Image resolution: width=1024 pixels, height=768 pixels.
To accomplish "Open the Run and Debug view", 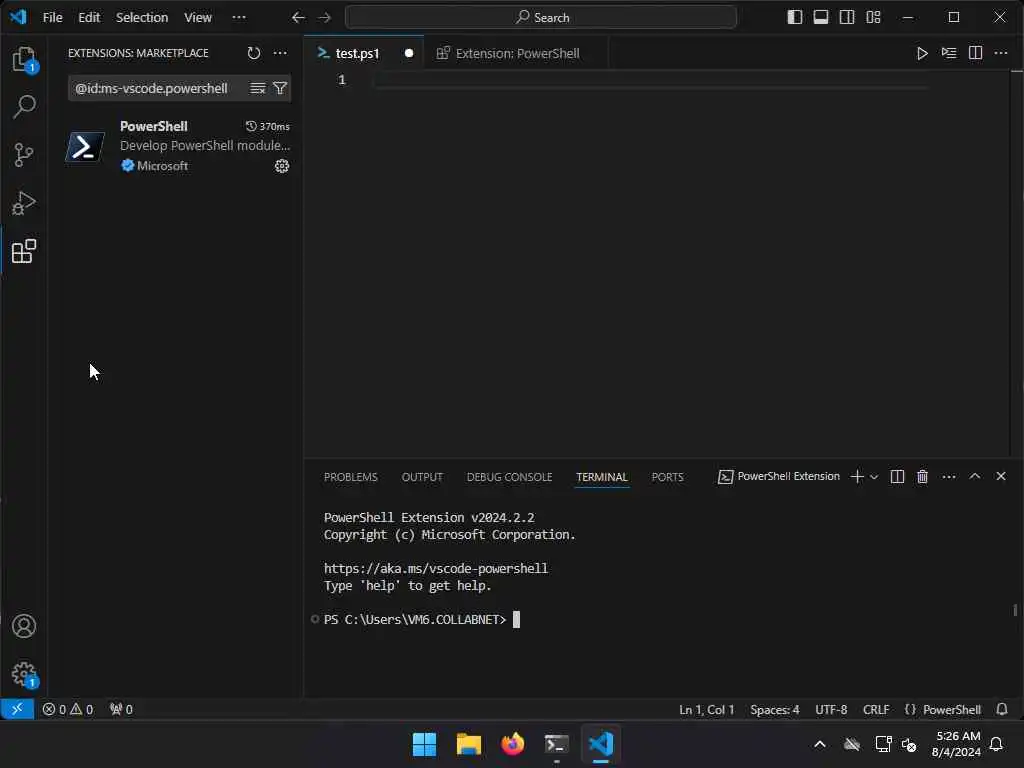I will 24,203.
